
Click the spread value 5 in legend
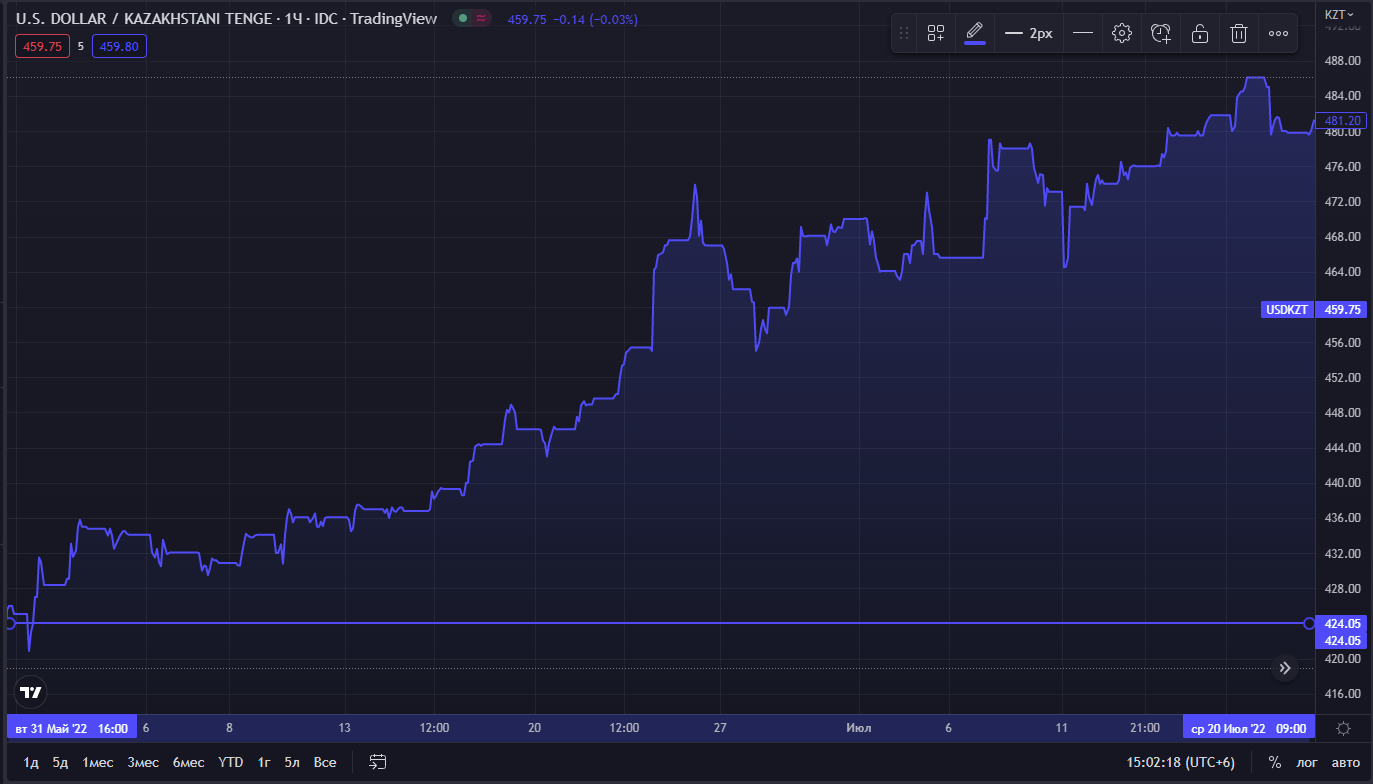(80, 46)
